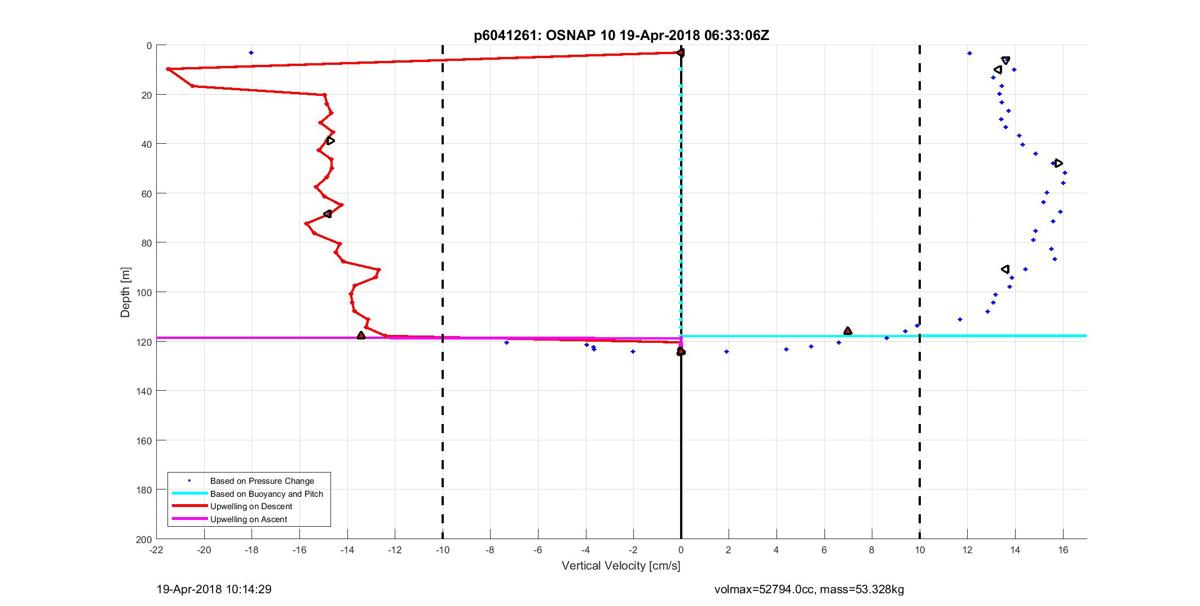1200x606 pixels.
Task: Click the triangle marker near 68 m on red curve
Action: click(x=328, y=214)
